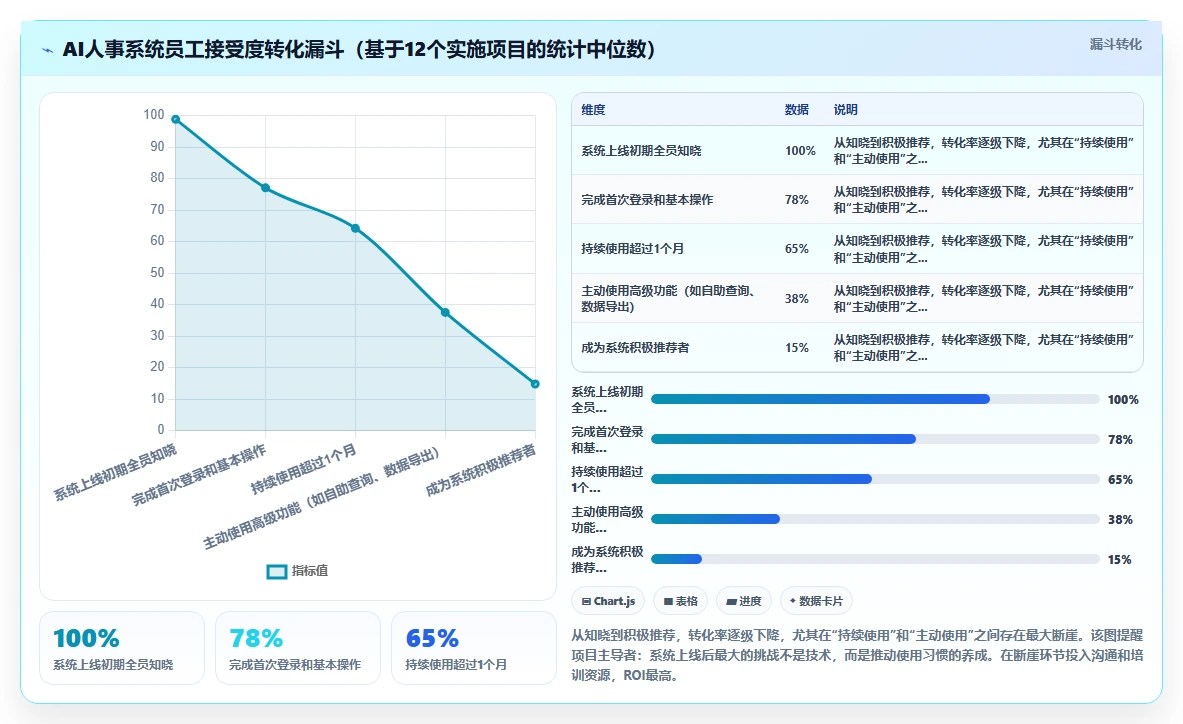Click the 100% value in the table
Viewport: 1183px width, 724px height.
pos(800,151)
